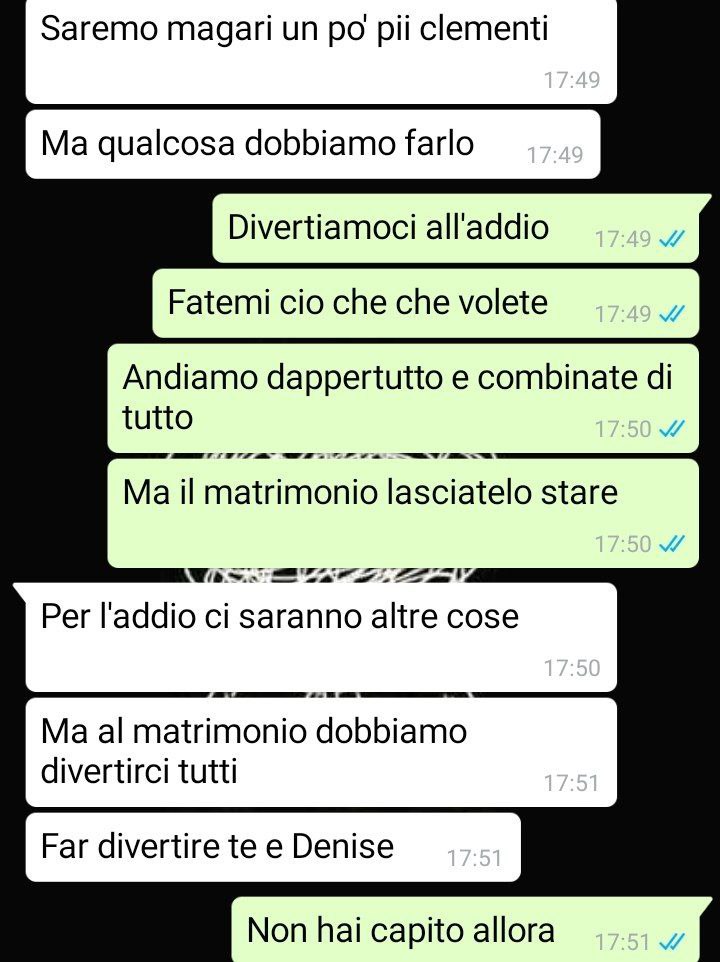Tap the 'Divertiamoci all'addio' message text
Screen dimensions: 720x962
tap(388, 227)
